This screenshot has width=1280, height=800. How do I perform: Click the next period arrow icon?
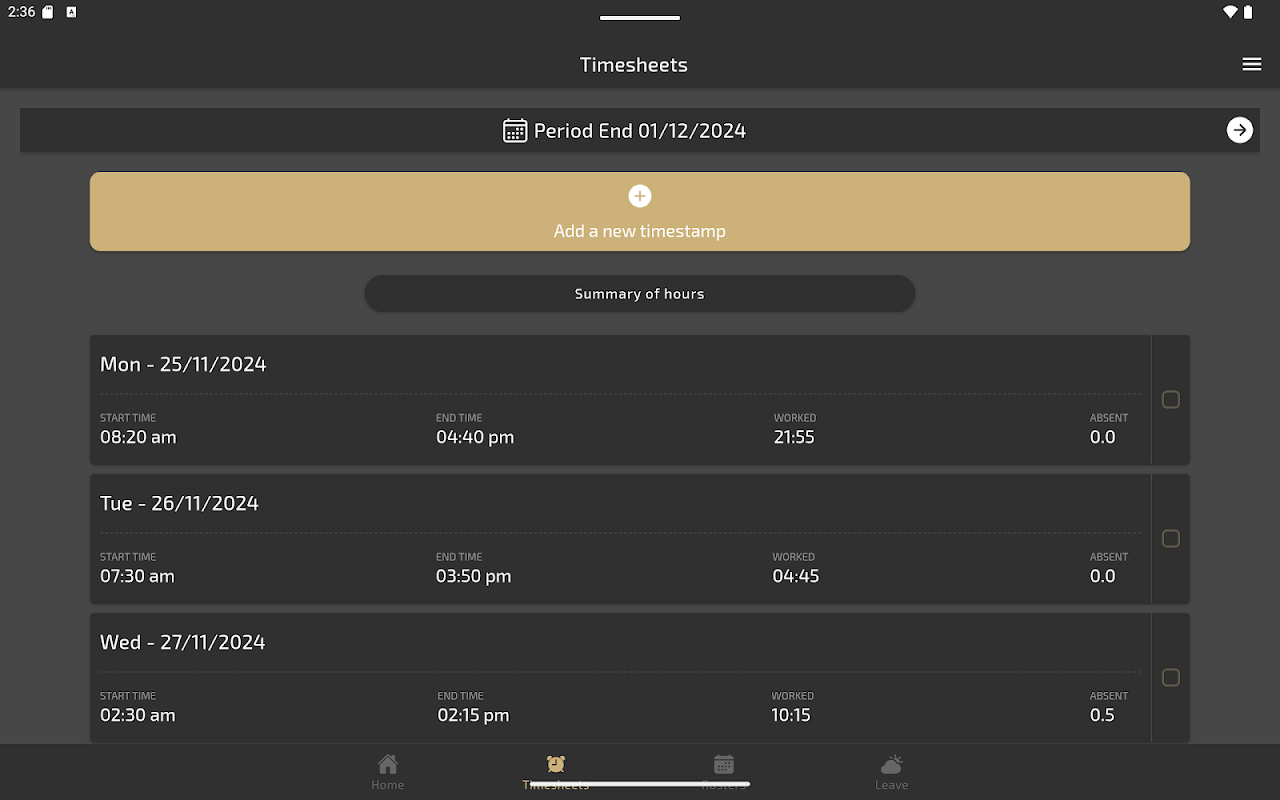pos(1239,130)
